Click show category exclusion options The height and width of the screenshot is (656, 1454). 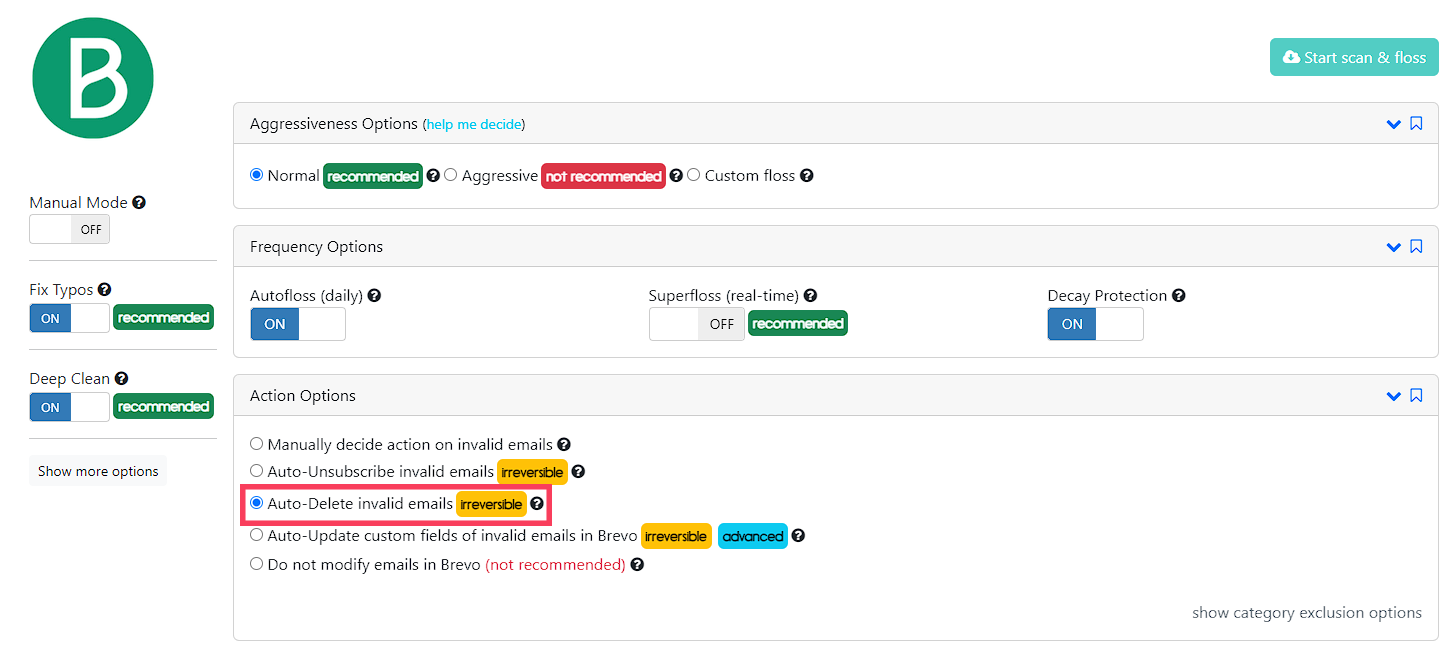click(1307, 612)
